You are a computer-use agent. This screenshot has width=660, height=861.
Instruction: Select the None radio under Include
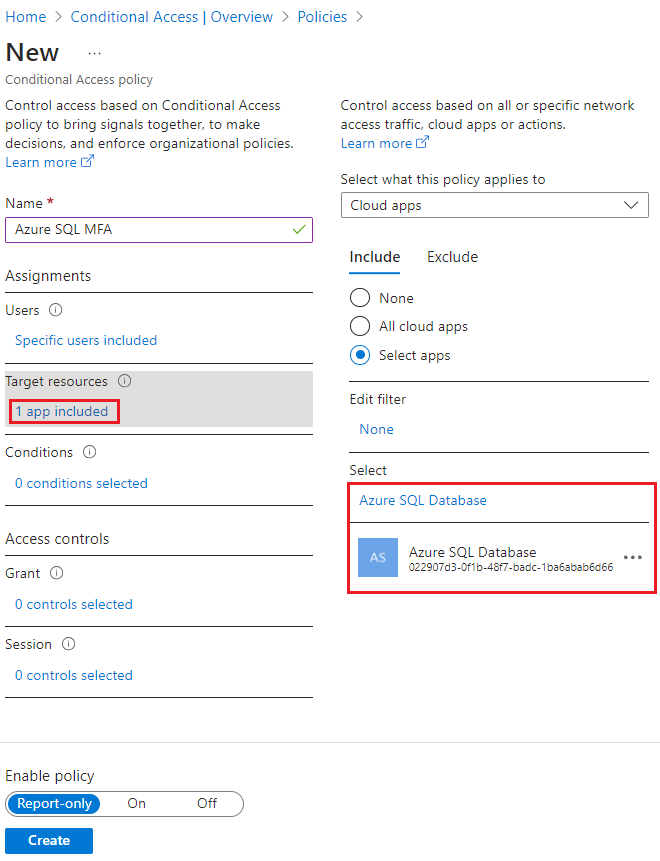[x=359, y=297]
